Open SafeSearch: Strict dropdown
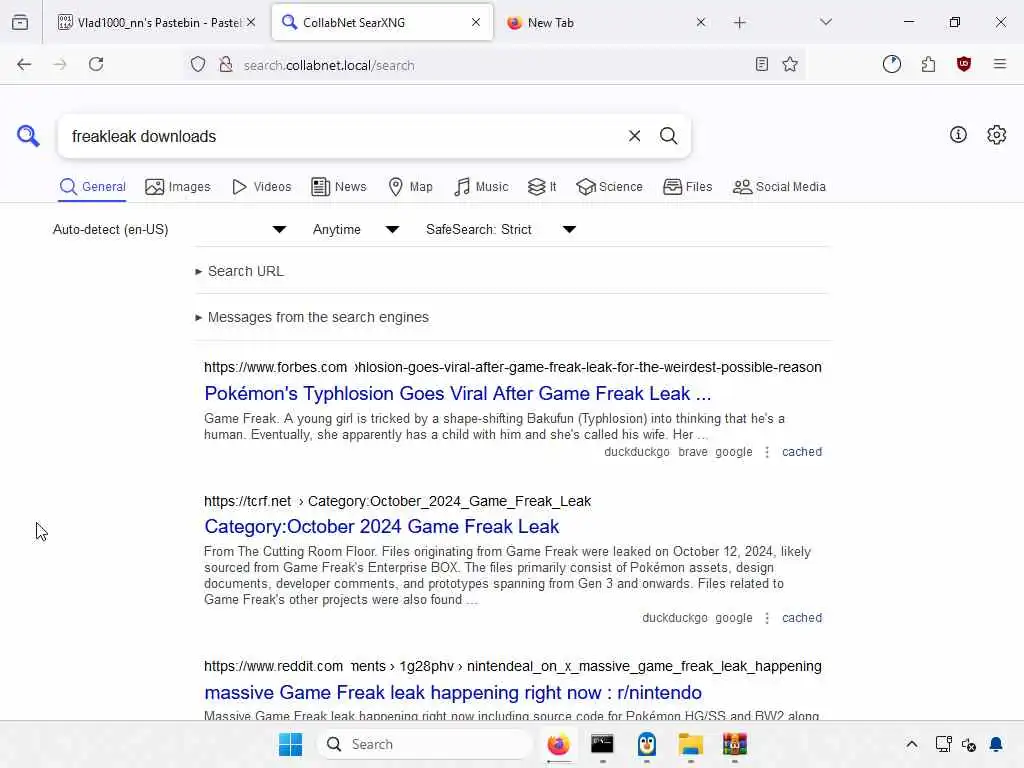This screenshot has width=1024, height=768. pos(501,229)
